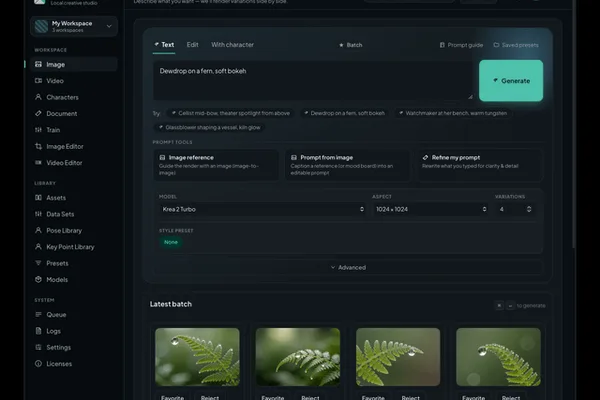
Task: Click the Models cube icon
Action: pyautogui.click(x=38, y=279)
